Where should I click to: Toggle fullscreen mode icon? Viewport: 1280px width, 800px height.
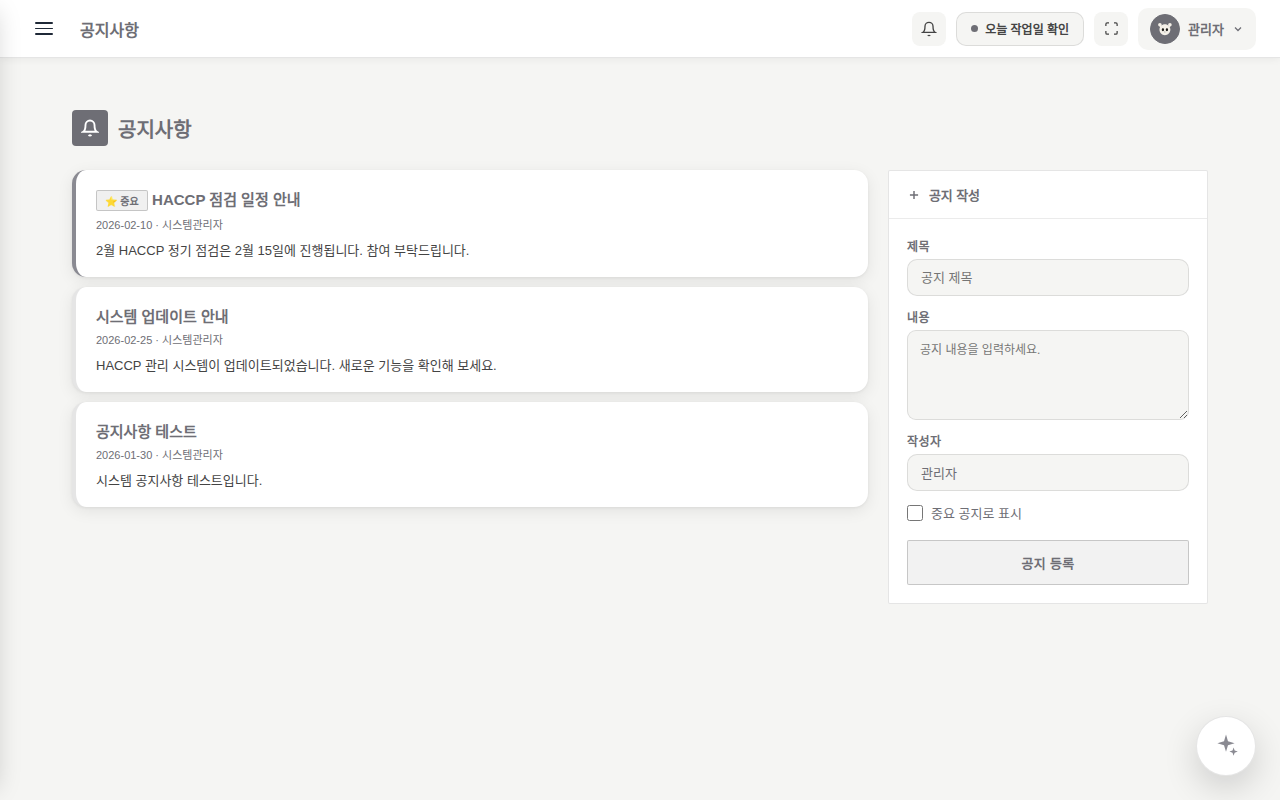[1111, 29]
